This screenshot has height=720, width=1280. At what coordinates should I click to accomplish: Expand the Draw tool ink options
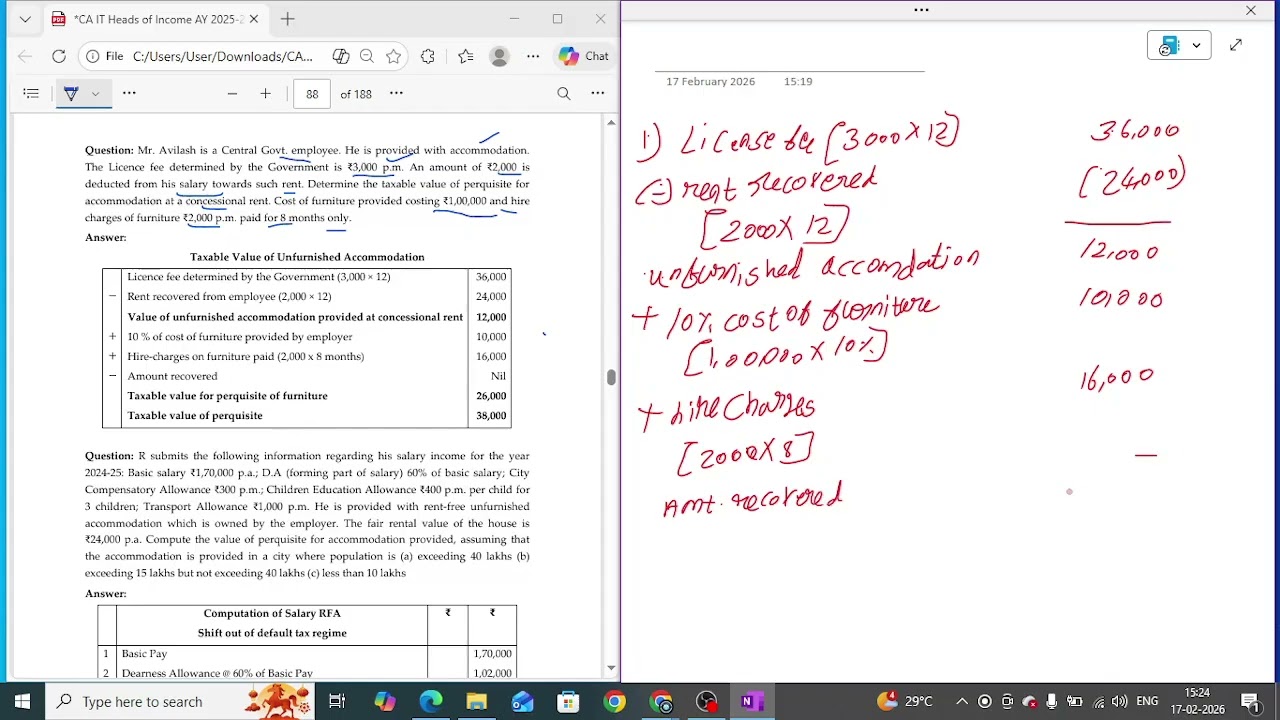pyautogui.click(x=95, y=93)
